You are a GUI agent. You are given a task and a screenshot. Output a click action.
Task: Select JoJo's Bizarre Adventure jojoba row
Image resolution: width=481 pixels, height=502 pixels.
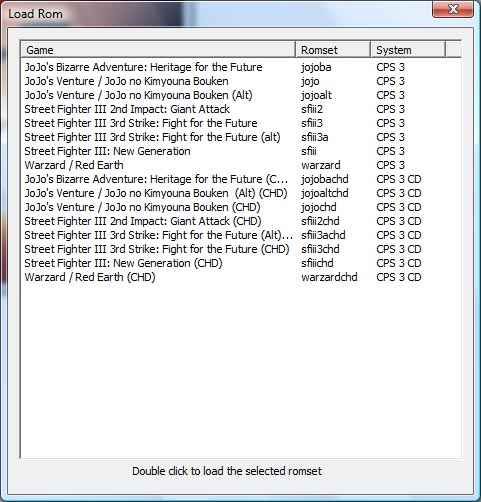coord(241,67)
